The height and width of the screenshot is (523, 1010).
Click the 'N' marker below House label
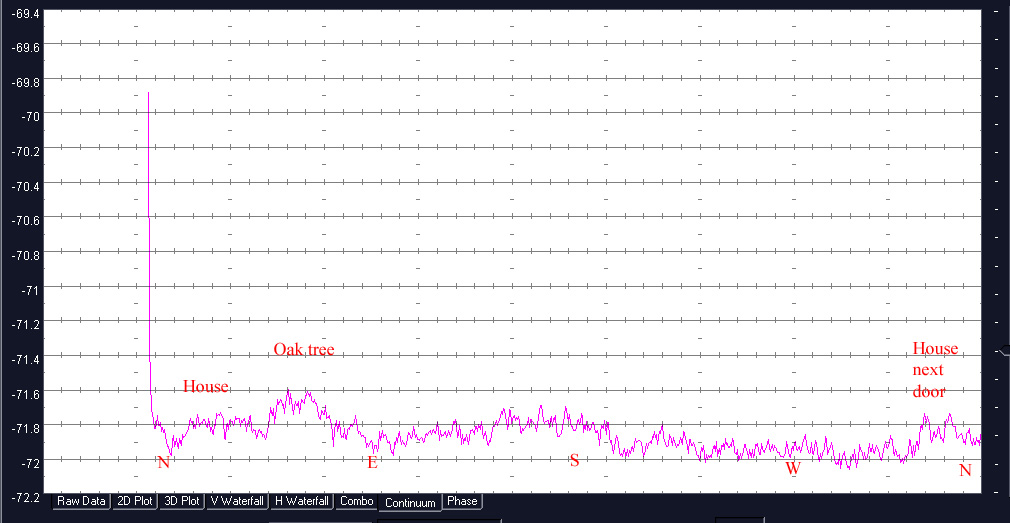[163, 462]
